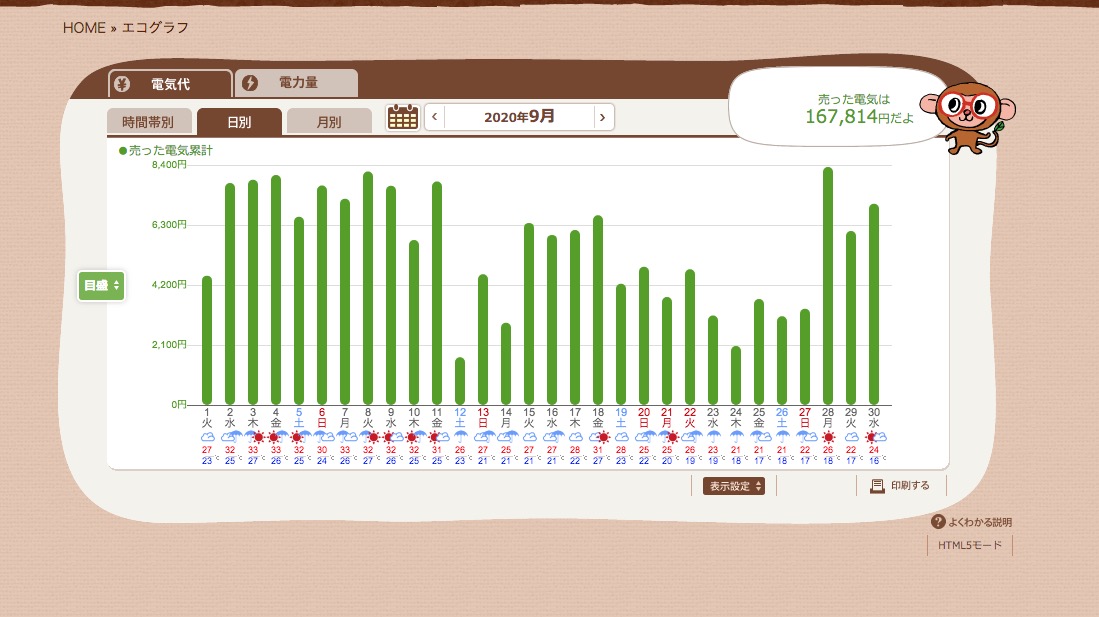Select the 月別 monthly view tab
Viewport: 1099px width, 617px height.
point(328,122)
